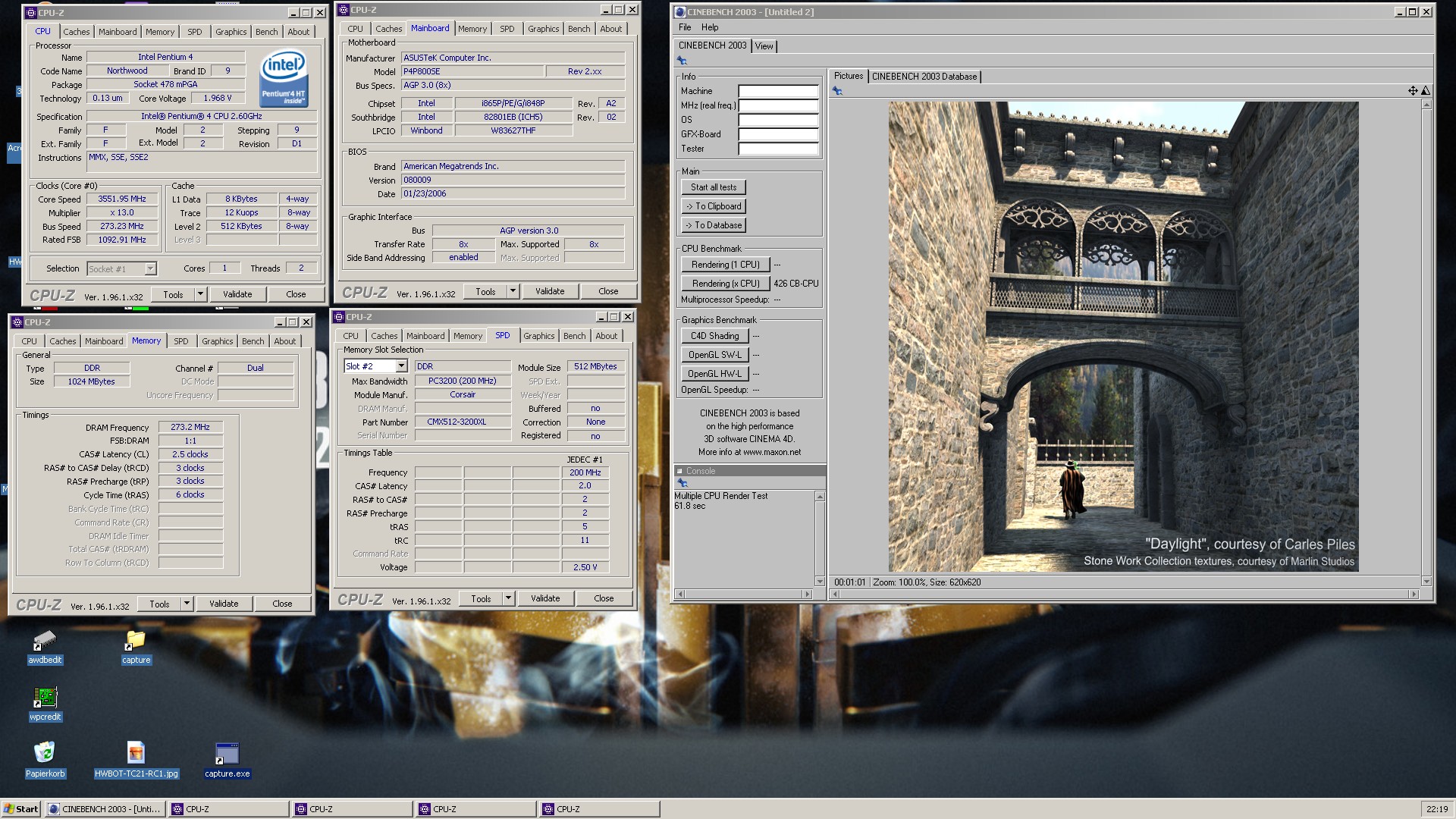Viewport: 1456px width, 819px height.
Task: Click the To Clipboard button
Action: pyautogui.click(x=714, y=206)
